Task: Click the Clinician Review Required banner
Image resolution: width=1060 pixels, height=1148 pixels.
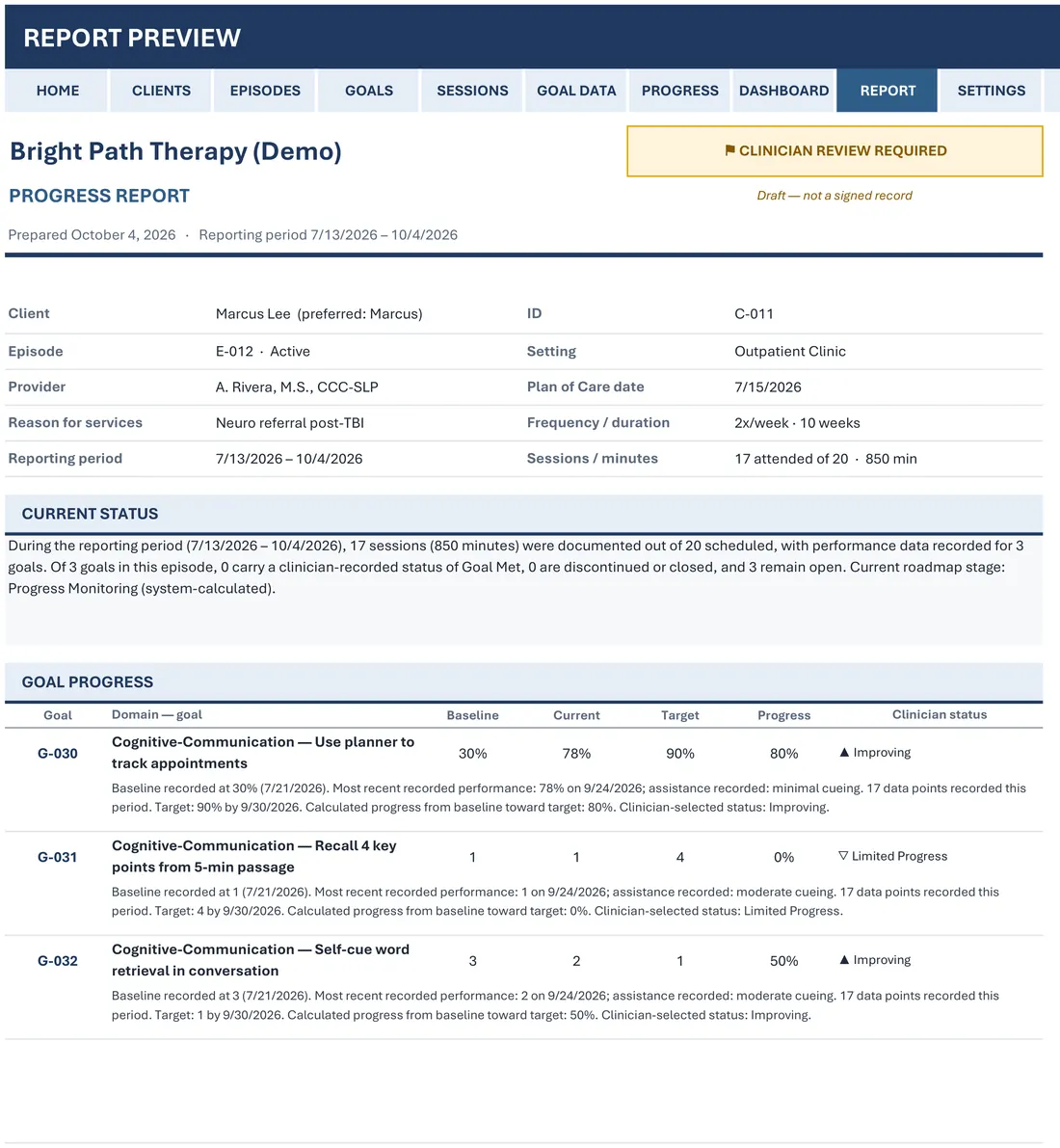Action: pos(835,150)
